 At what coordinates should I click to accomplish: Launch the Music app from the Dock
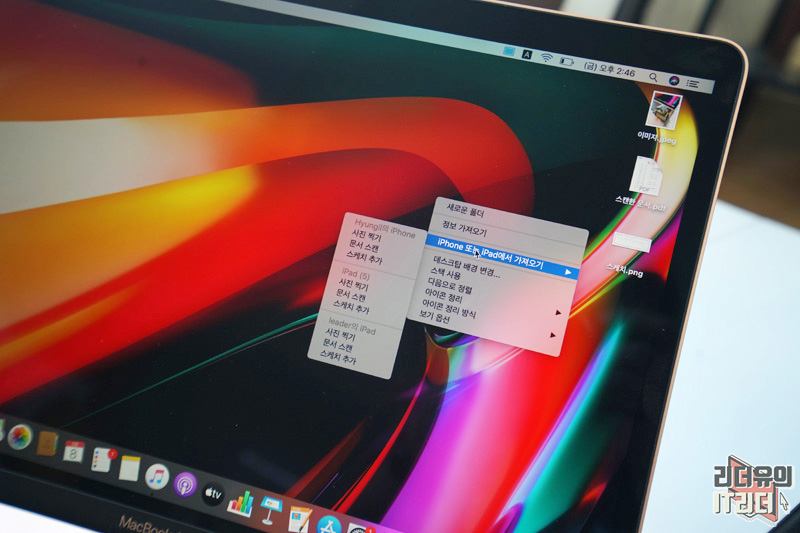[157, 476]
